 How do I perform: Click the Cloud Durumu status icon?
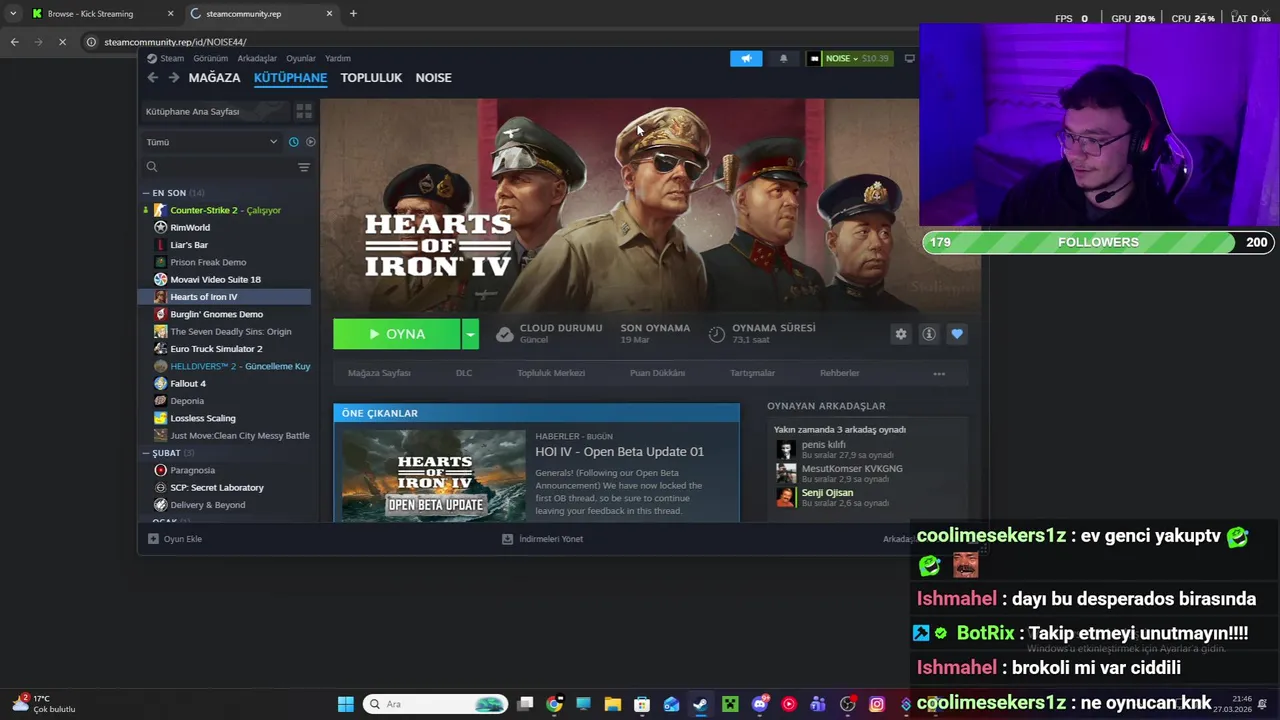click(505, 334)
